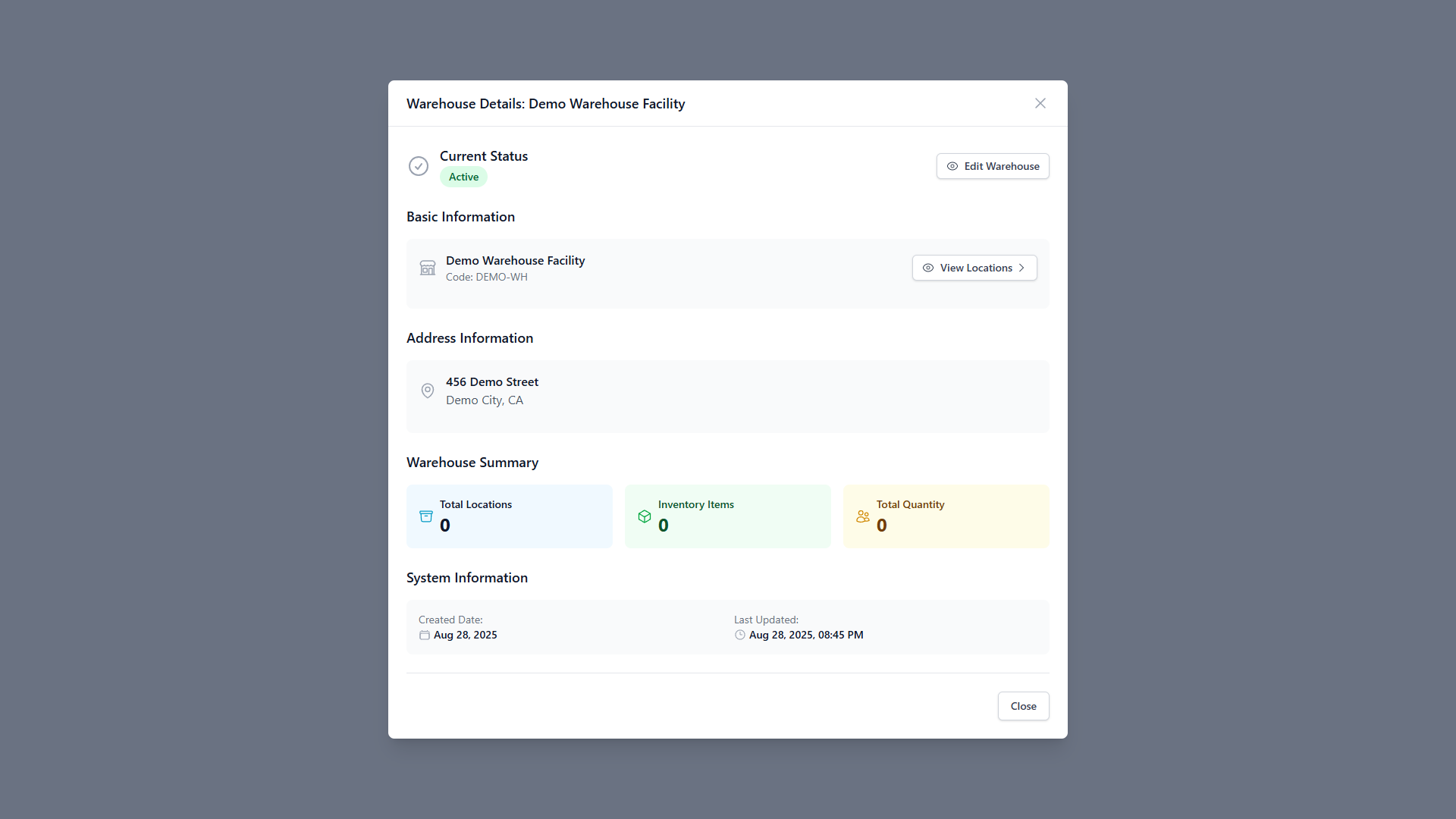The width and height of the screenshot is (1456, 819).
Task: Click the eye icon in View Locations
Action: point(928,268)
